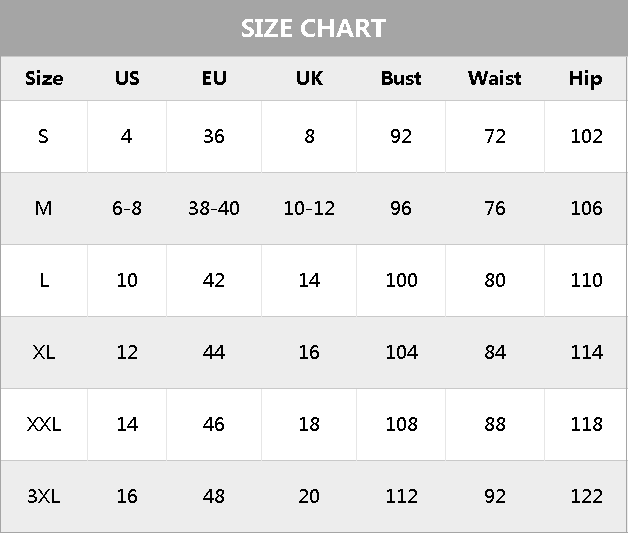Click the Bust column header

coord(401,78)
